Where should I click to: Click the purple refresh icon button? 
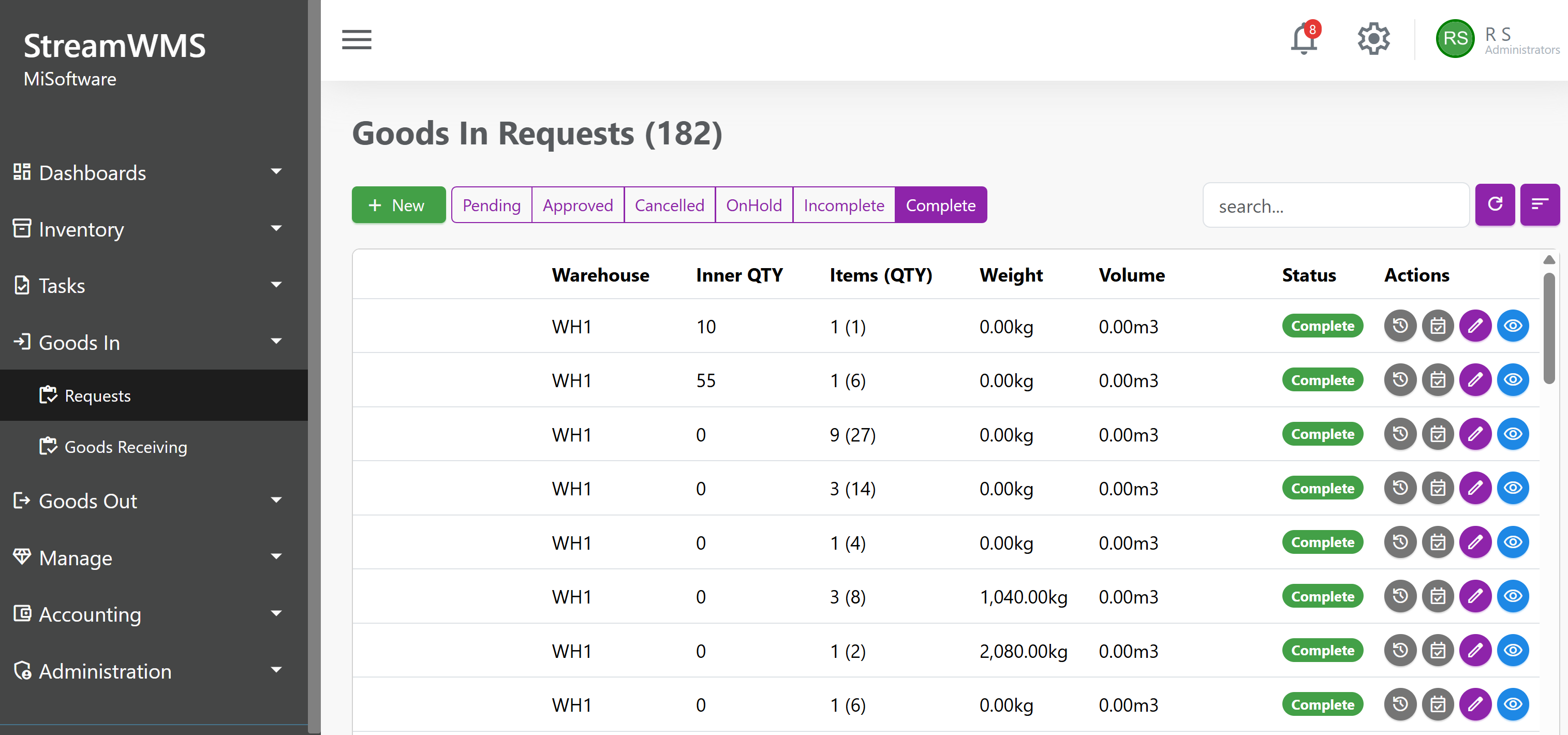(x=1495, y=204)
